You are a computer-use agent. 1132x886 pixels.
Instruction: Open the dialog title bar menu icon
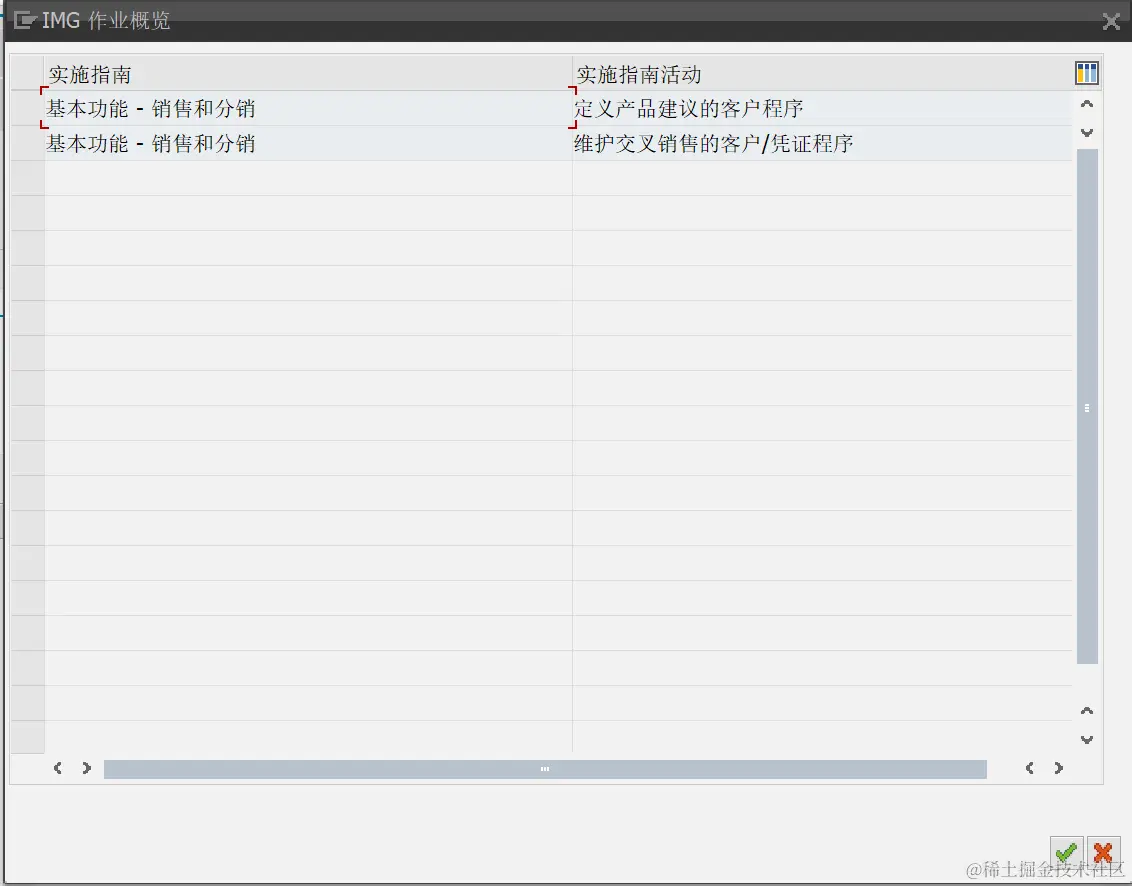tap(25, 20)
